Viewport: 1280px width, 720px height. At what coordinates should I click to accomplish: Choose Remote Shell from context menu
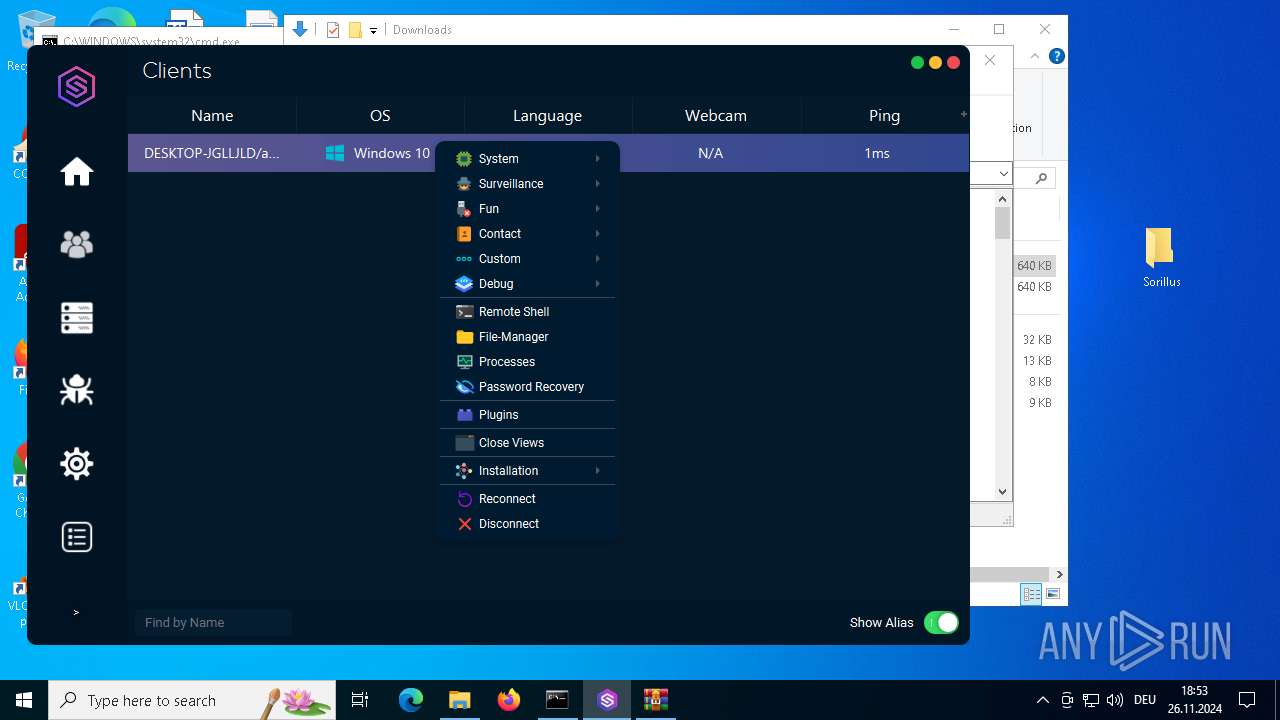click(528, 312)
